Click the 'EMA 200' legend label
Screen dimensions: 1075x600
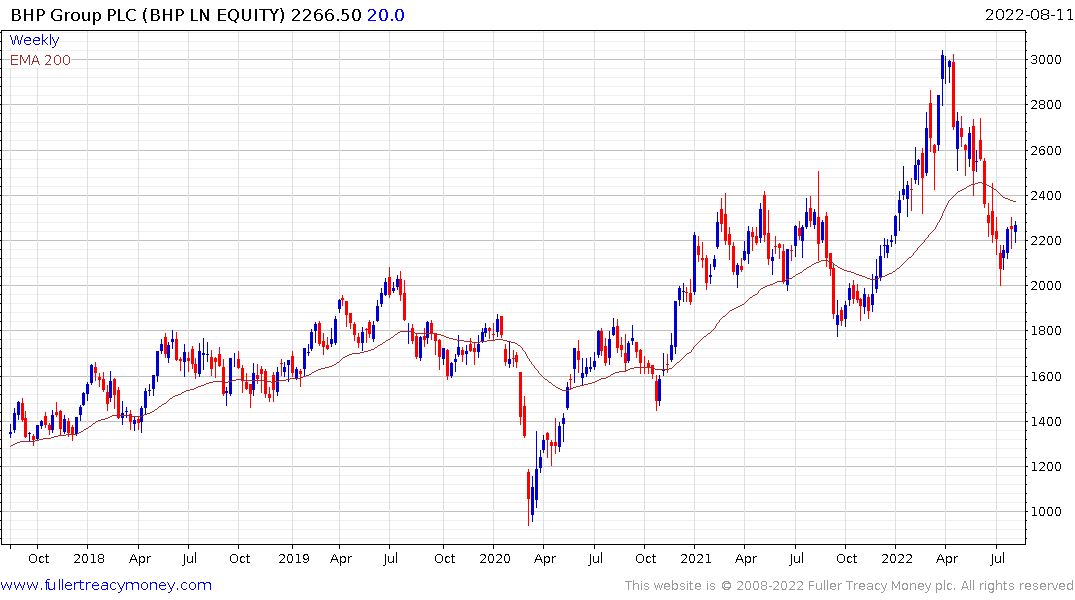pyautogui.click(x=40, y=60)
